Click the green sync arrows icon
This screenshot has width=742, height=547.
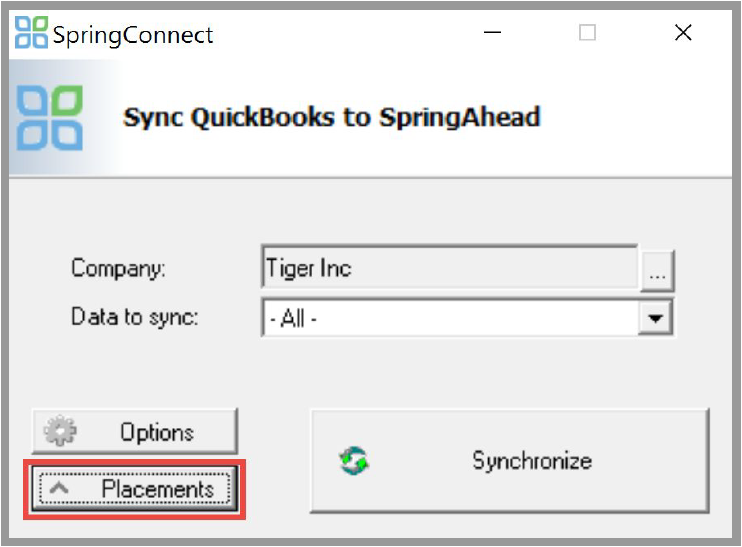tap(354, 460)
